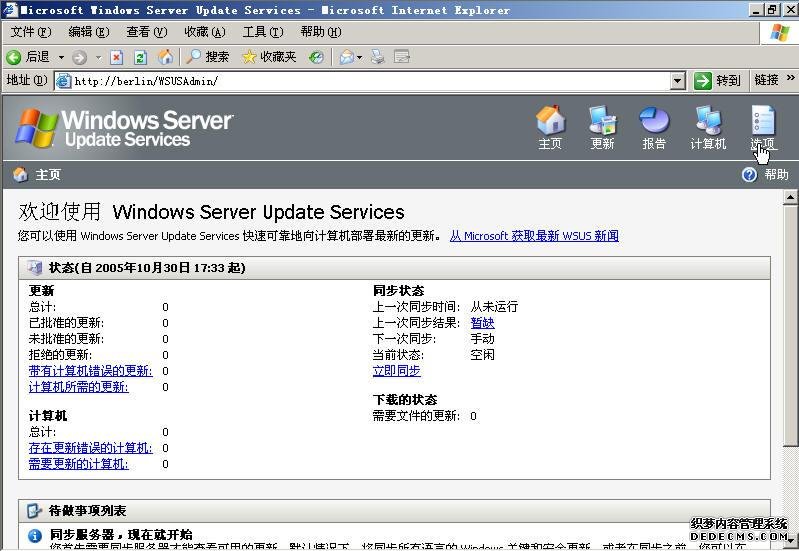Click the Windows Server Update Services logo
This screenshot has height=551, width=799.
124,128
